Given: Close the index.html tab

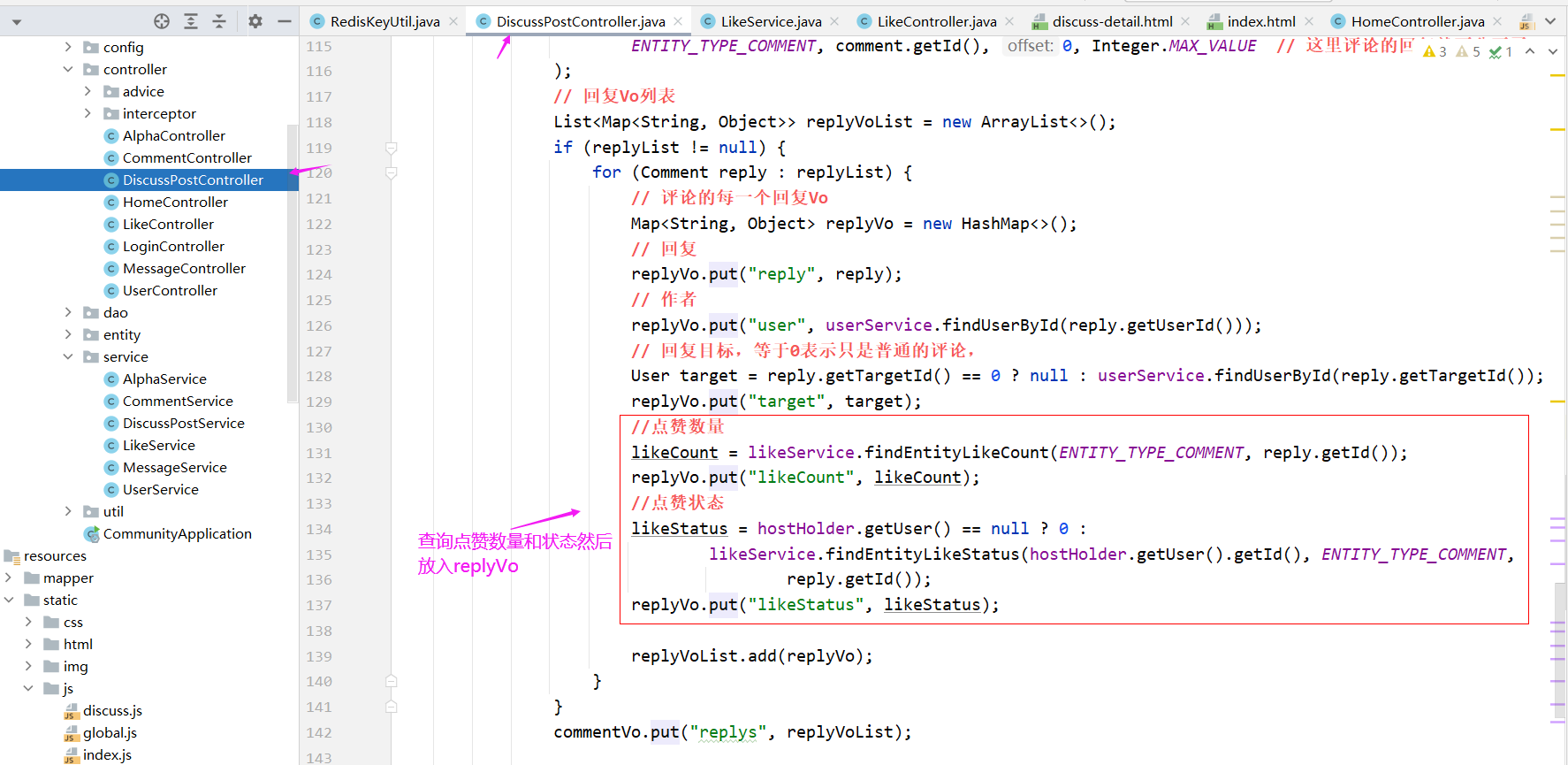Looking at the screenshot, I should pos(1309,21).
